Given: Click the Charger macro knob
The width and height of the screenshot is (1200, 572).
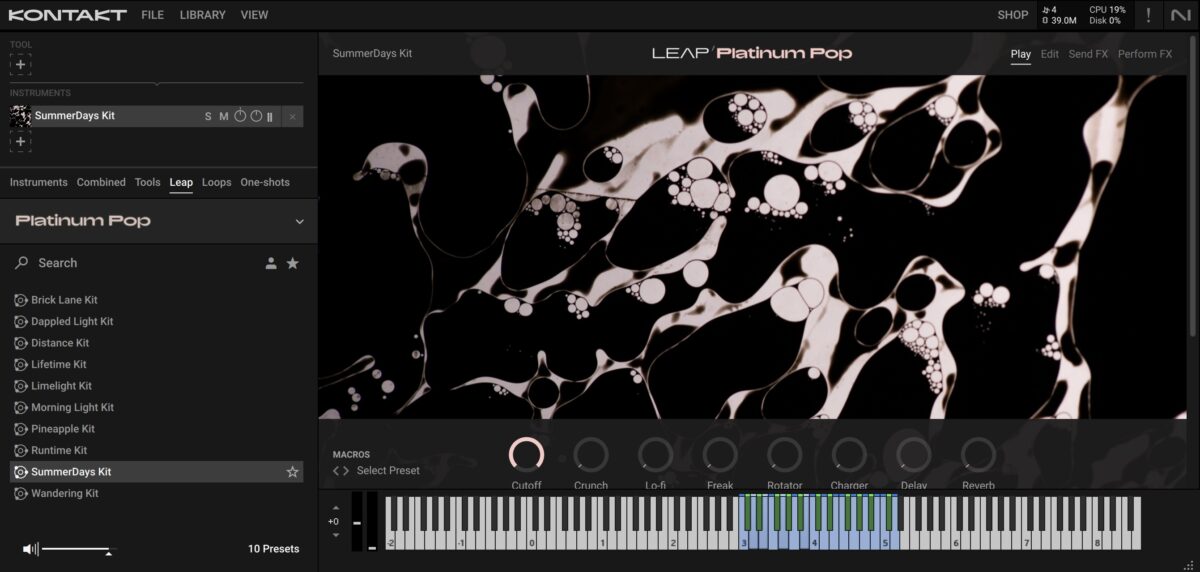Looking at the screenshot, I should click(849, 455).
